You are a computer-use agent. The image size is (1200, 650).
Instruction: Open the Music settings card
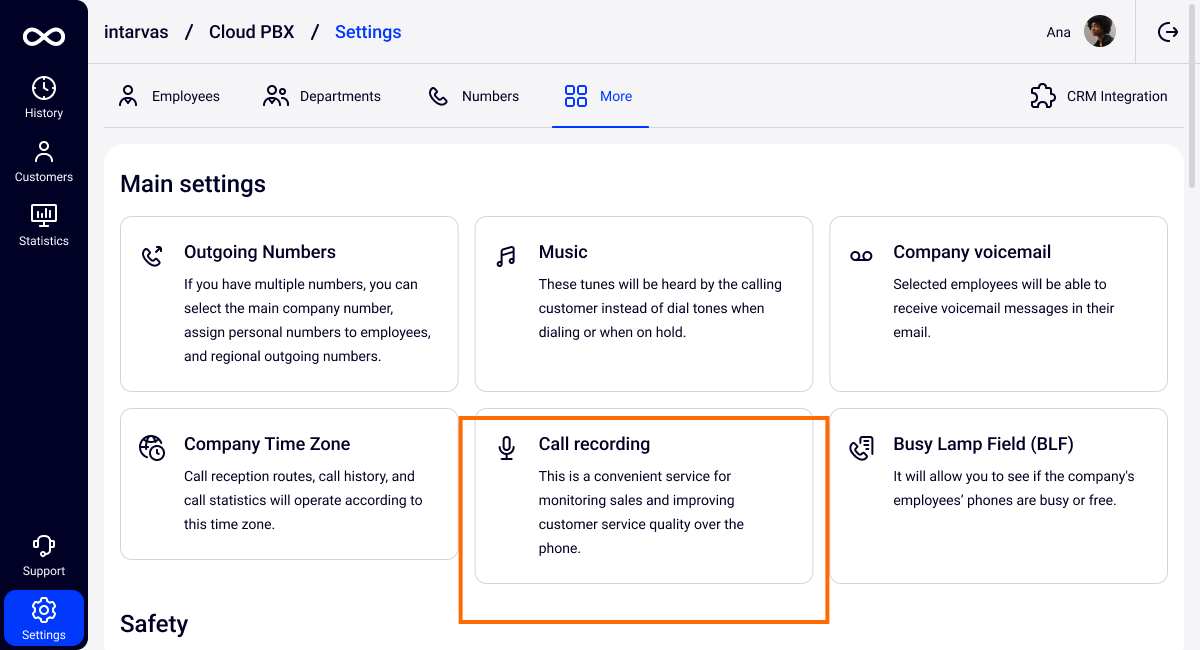[643, 304]
